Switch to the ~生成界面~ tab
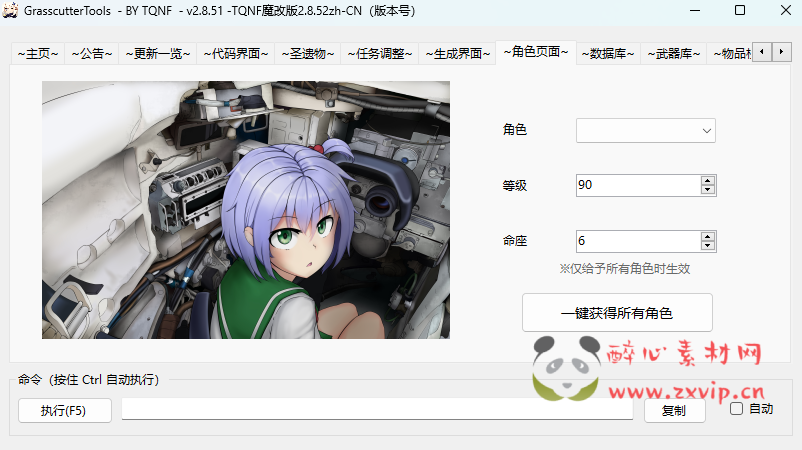802x450 pixels. [x=457, y=54]
